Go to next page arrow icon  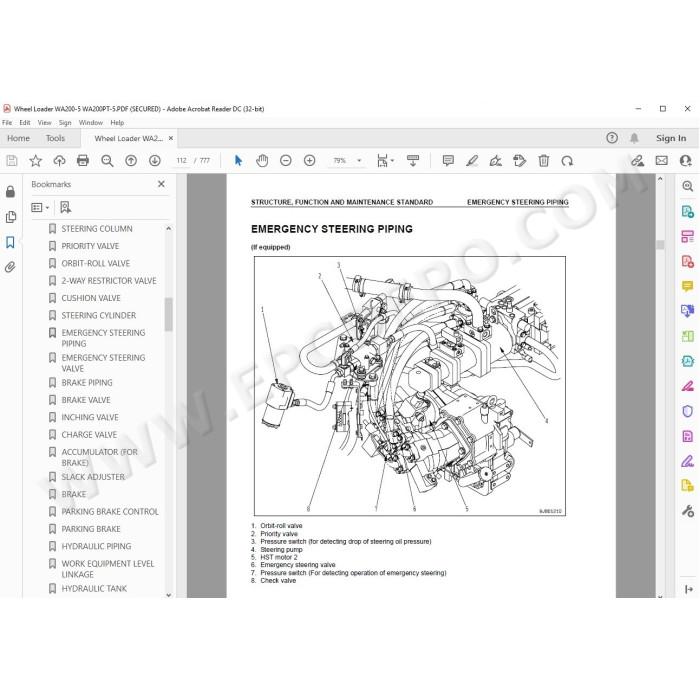coord(155,161)
